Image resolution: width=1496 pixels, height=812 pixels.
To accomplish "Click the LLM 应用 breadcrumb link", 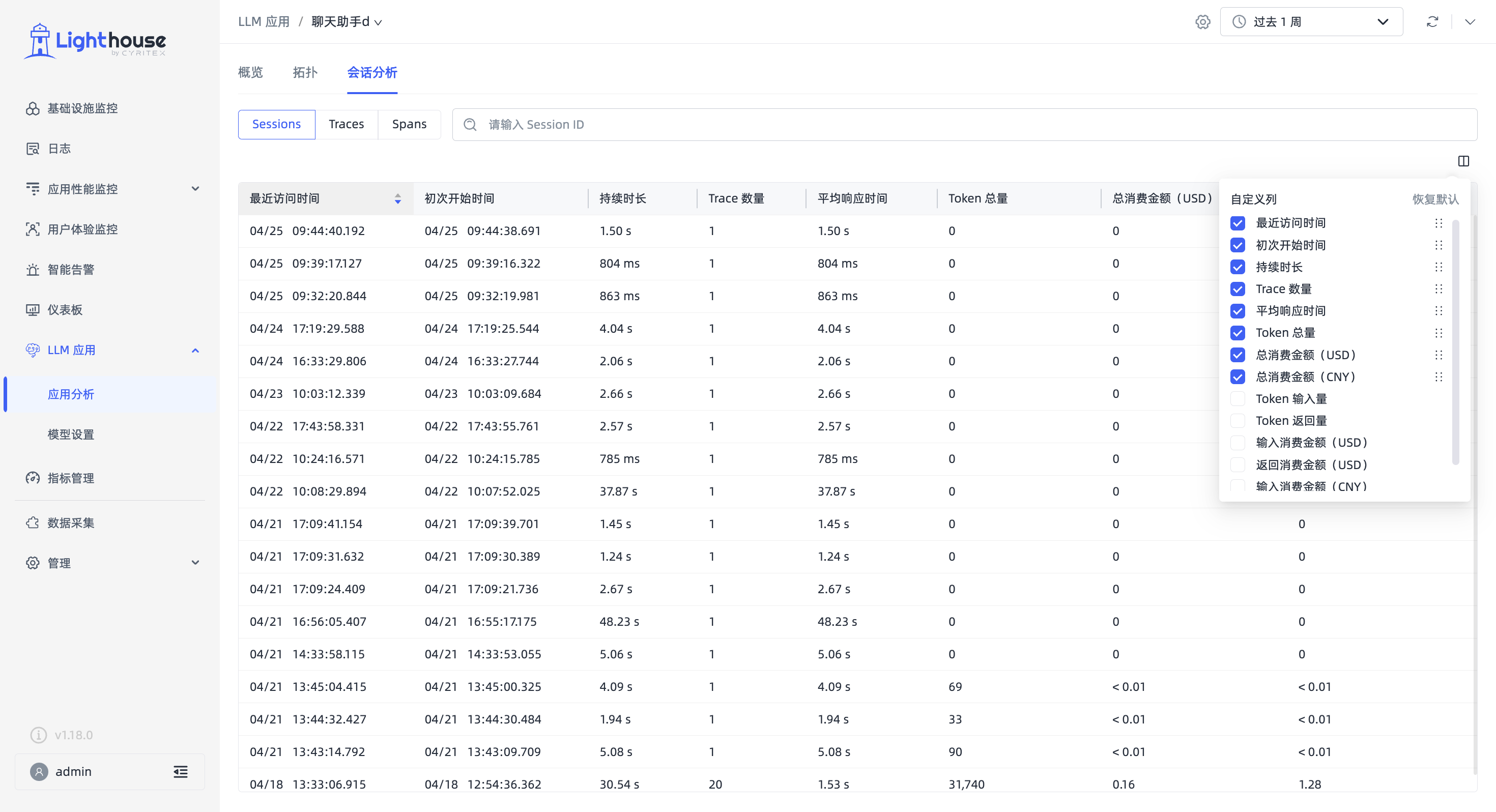I will pos(264,22).
